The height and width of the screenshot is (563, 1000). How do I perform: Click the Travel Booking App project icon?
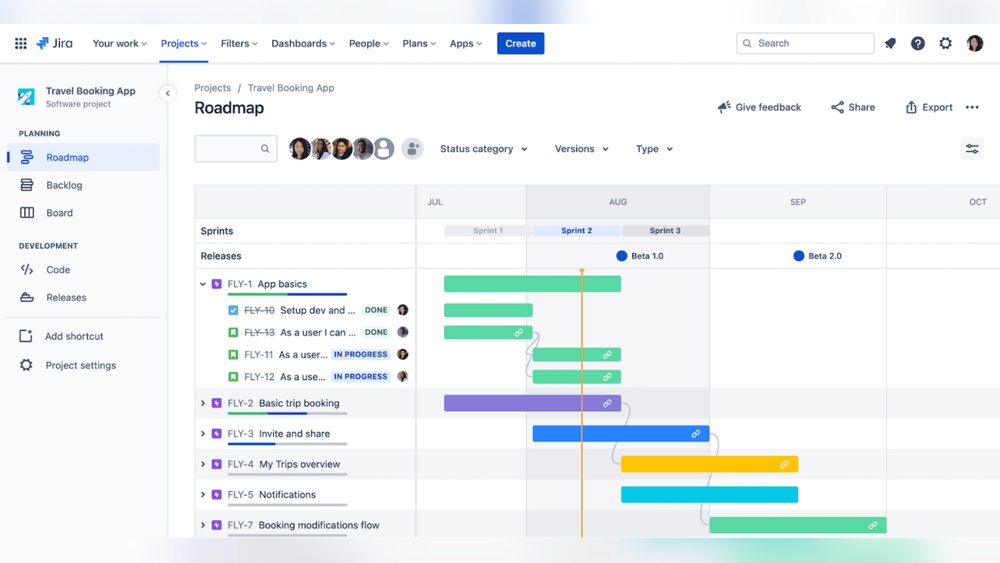(26, 96)
